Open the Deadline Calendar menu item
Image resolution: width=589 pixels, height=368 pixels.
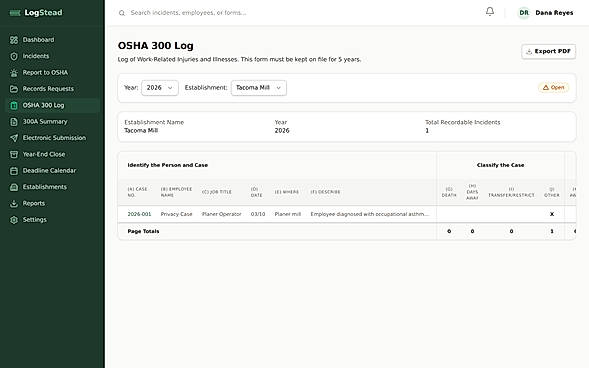(x=53, y=171)
